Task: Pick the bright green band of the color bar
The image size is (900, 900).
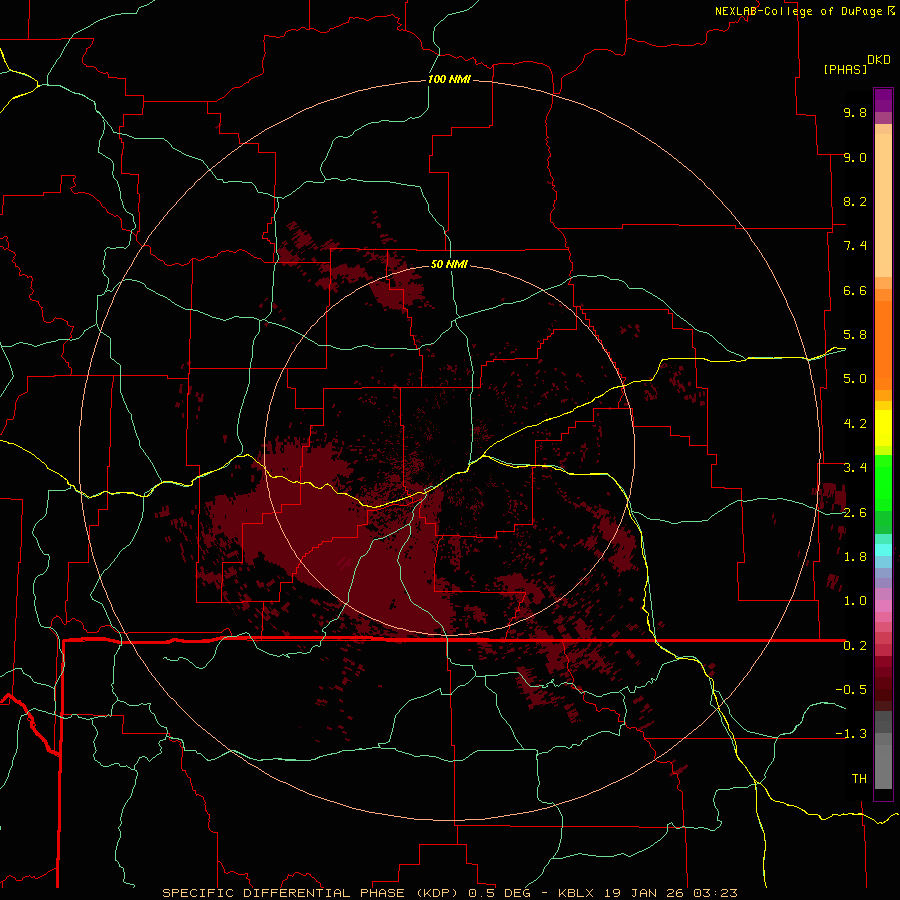Action: tap(883, 482)
